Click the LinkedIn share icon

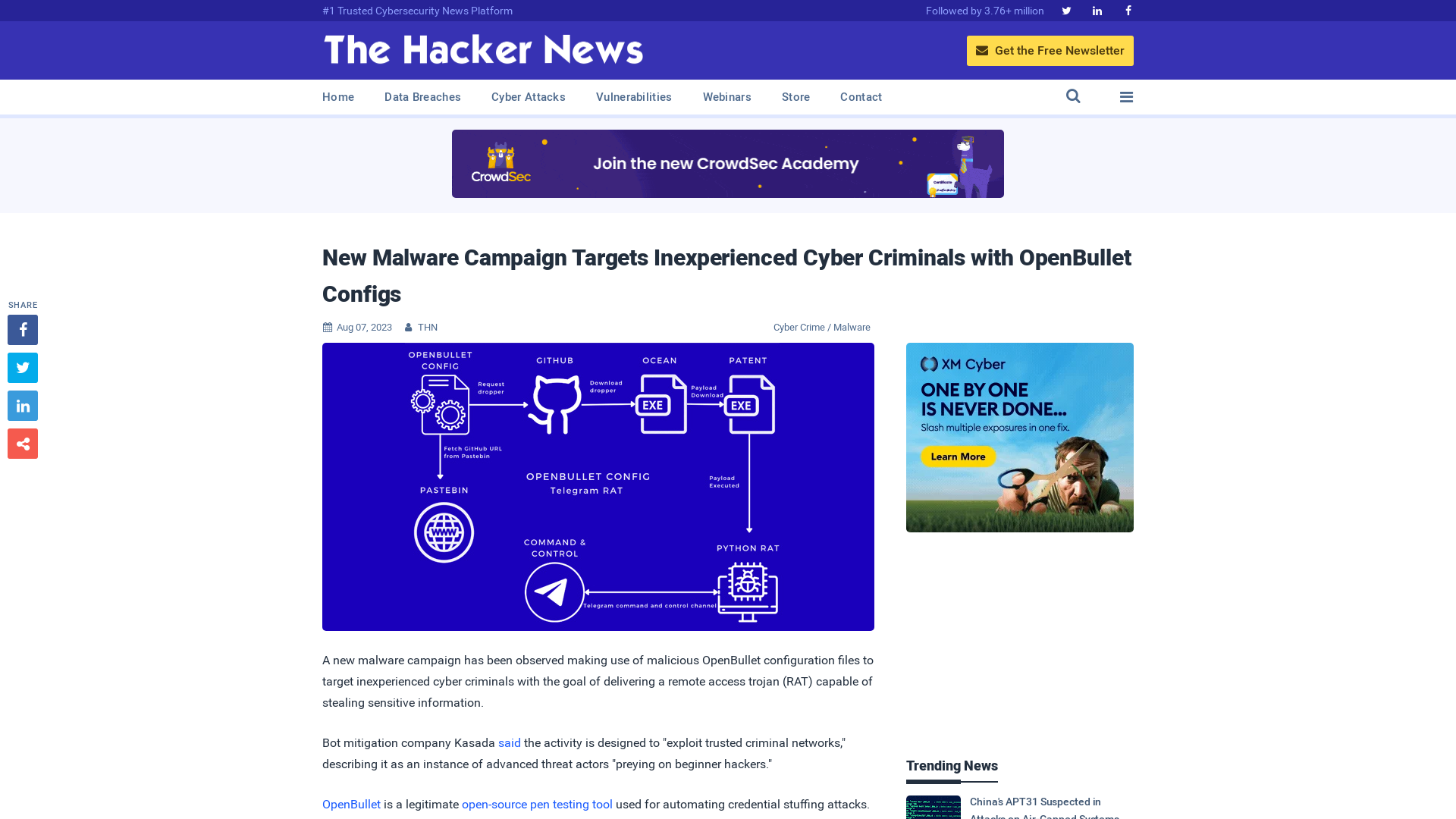(22, 405)
